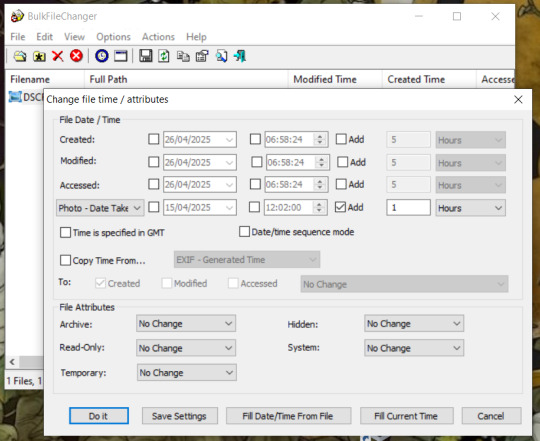Image resolution: width=540 pixels, height=441 pixels.
Task: Click the file list scroll left arrow
Action: (12, 362)
